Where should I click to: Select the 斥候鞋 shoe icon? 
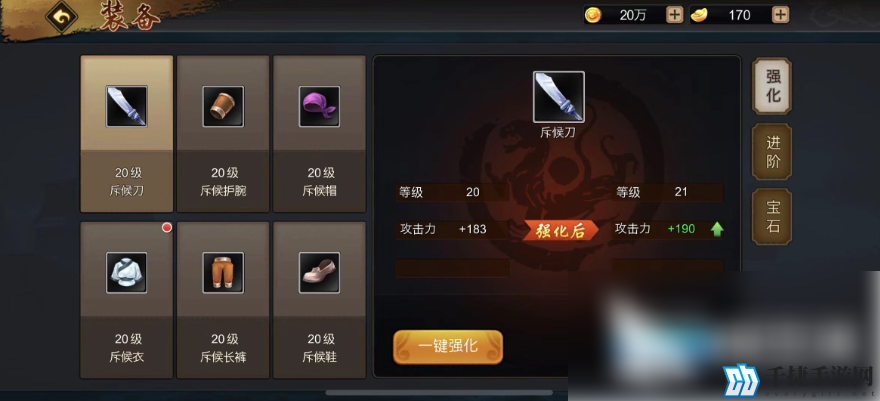(x=319, y=273)
